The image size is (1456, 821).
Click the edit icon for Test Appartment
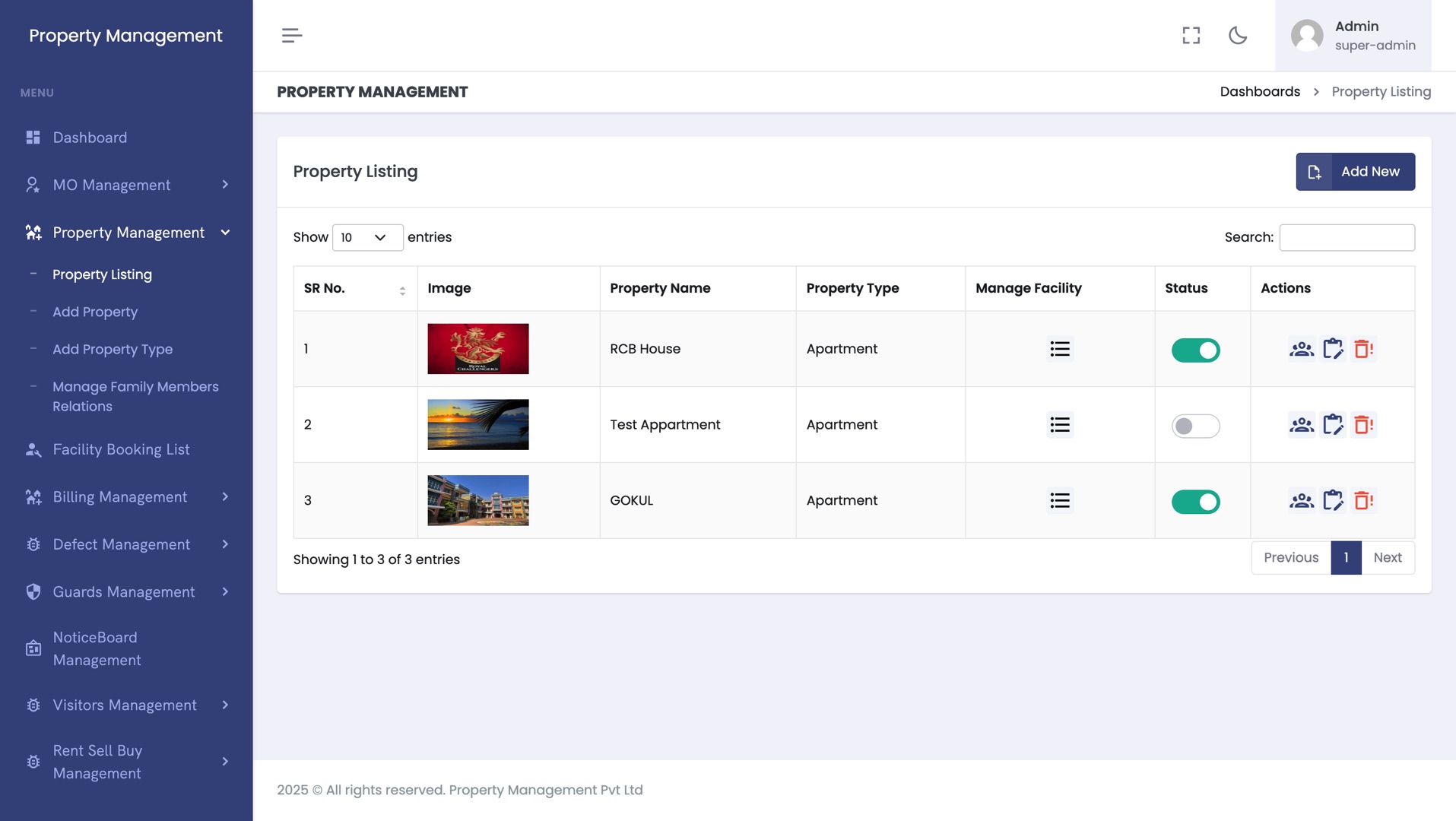click(1333, 425)
